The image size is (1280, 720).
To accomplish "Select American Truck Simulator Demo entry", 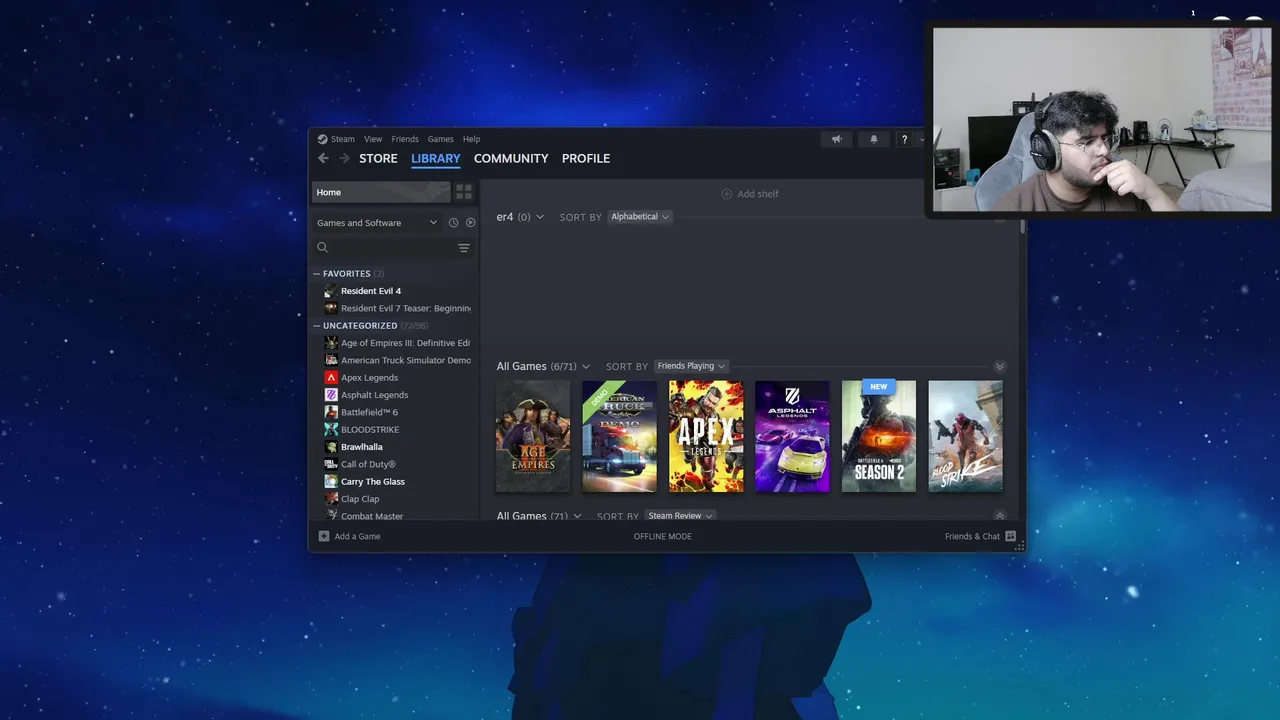I will [x=406, y=360].
